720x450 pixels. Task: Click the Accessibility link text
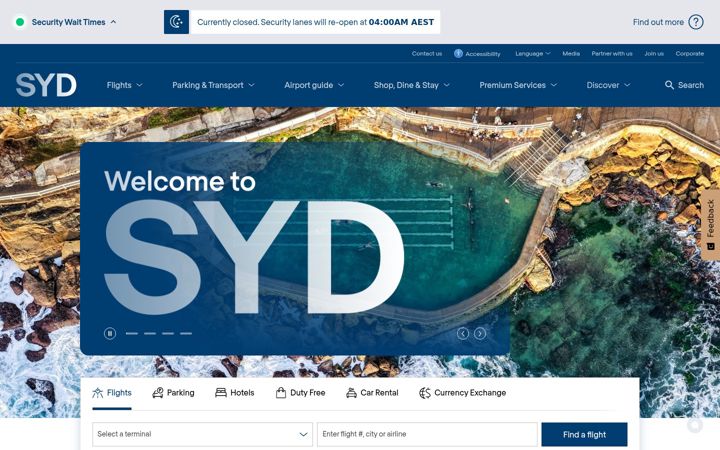pos(483,54)
